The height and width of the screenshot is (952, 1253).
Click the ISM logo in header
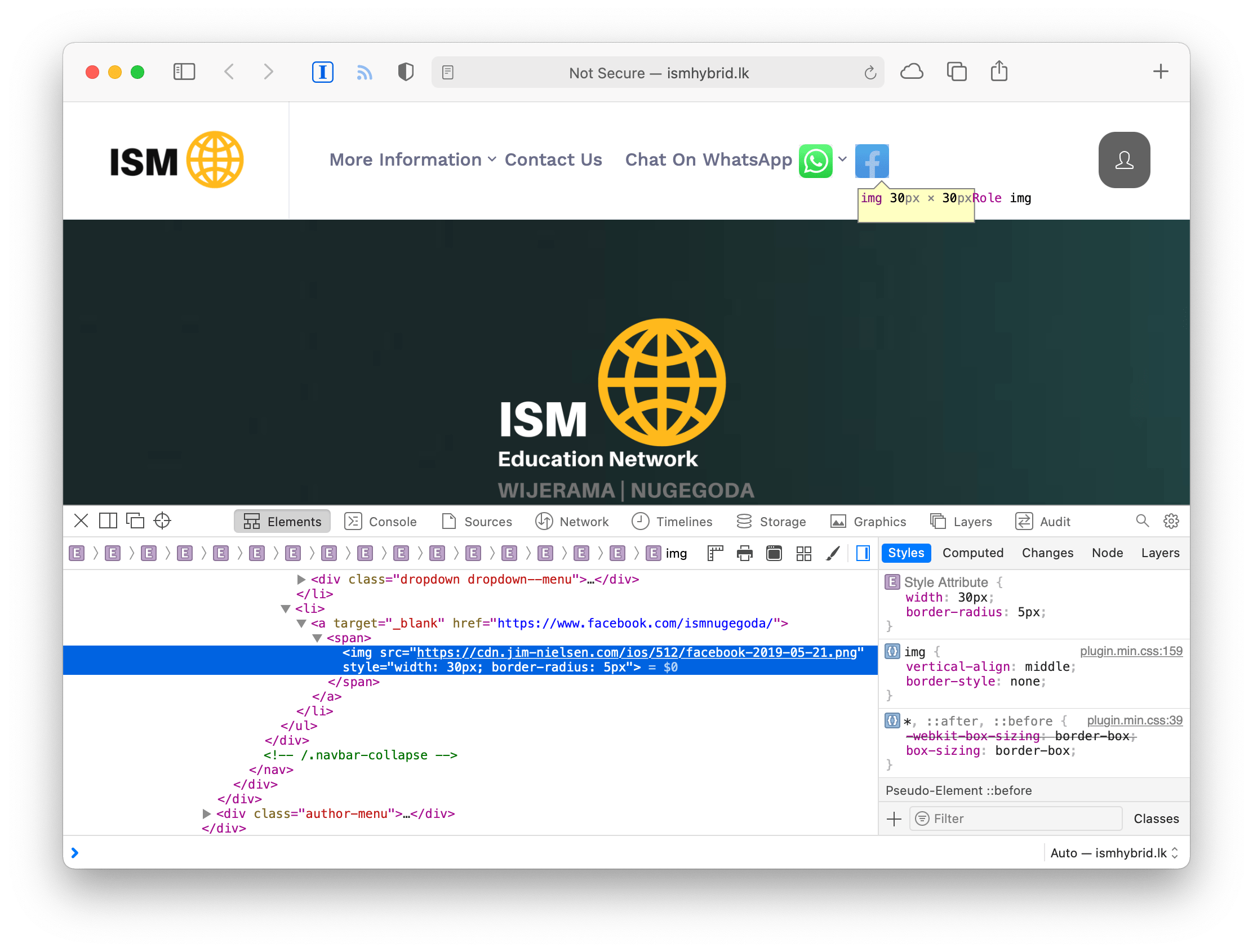tap(176, 160)
